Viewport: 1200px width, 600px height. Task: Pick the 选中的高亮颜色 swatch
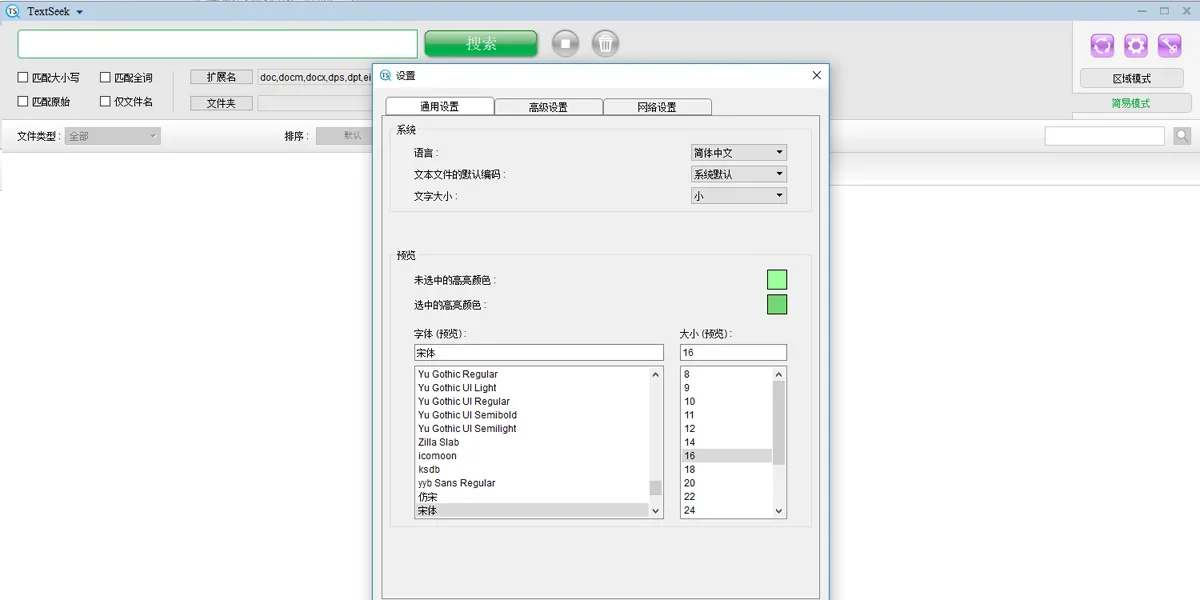777,304
